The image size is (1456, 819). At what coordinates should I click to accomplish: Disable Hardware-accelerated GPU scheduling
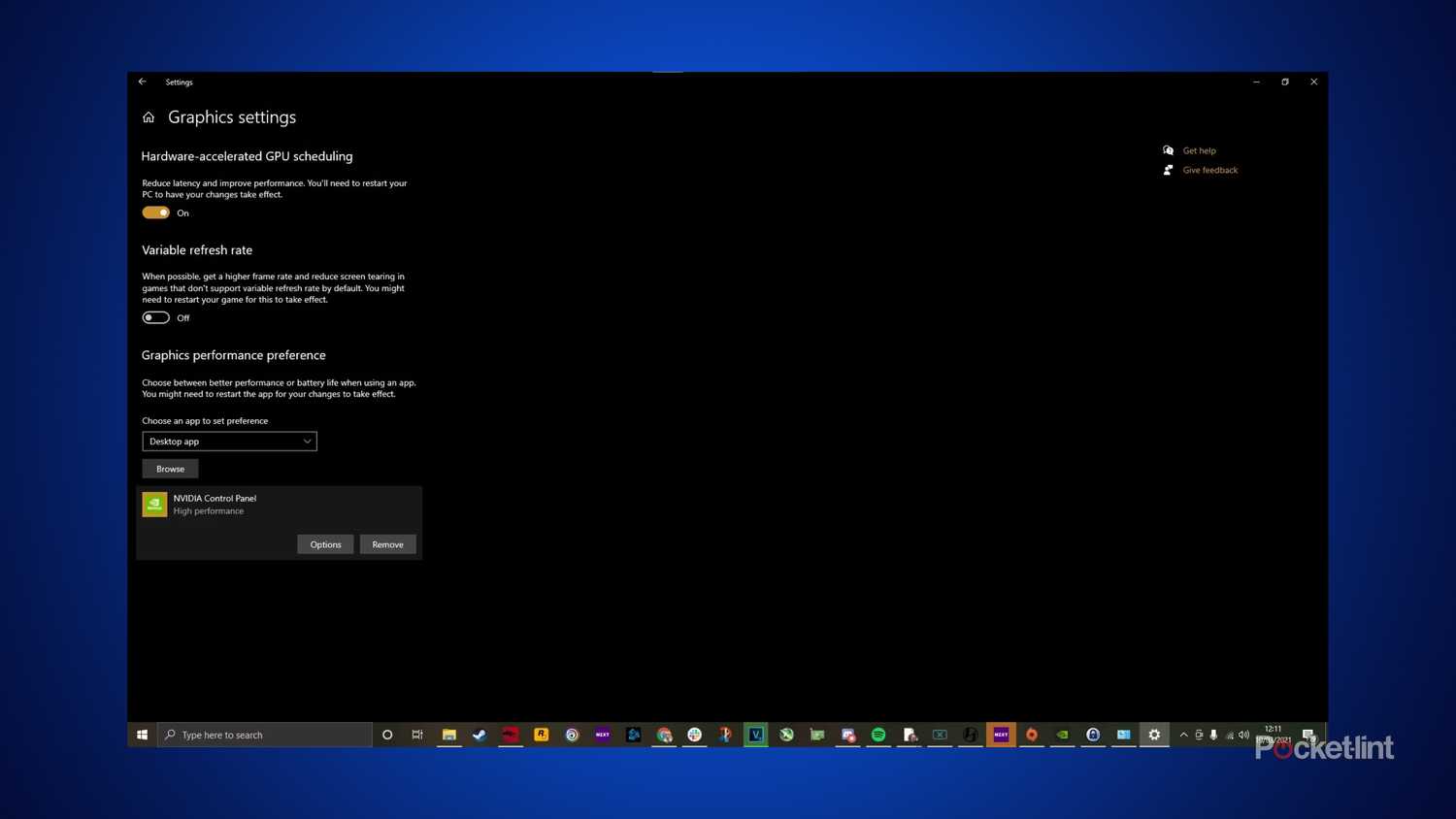(x=155, y=213)
